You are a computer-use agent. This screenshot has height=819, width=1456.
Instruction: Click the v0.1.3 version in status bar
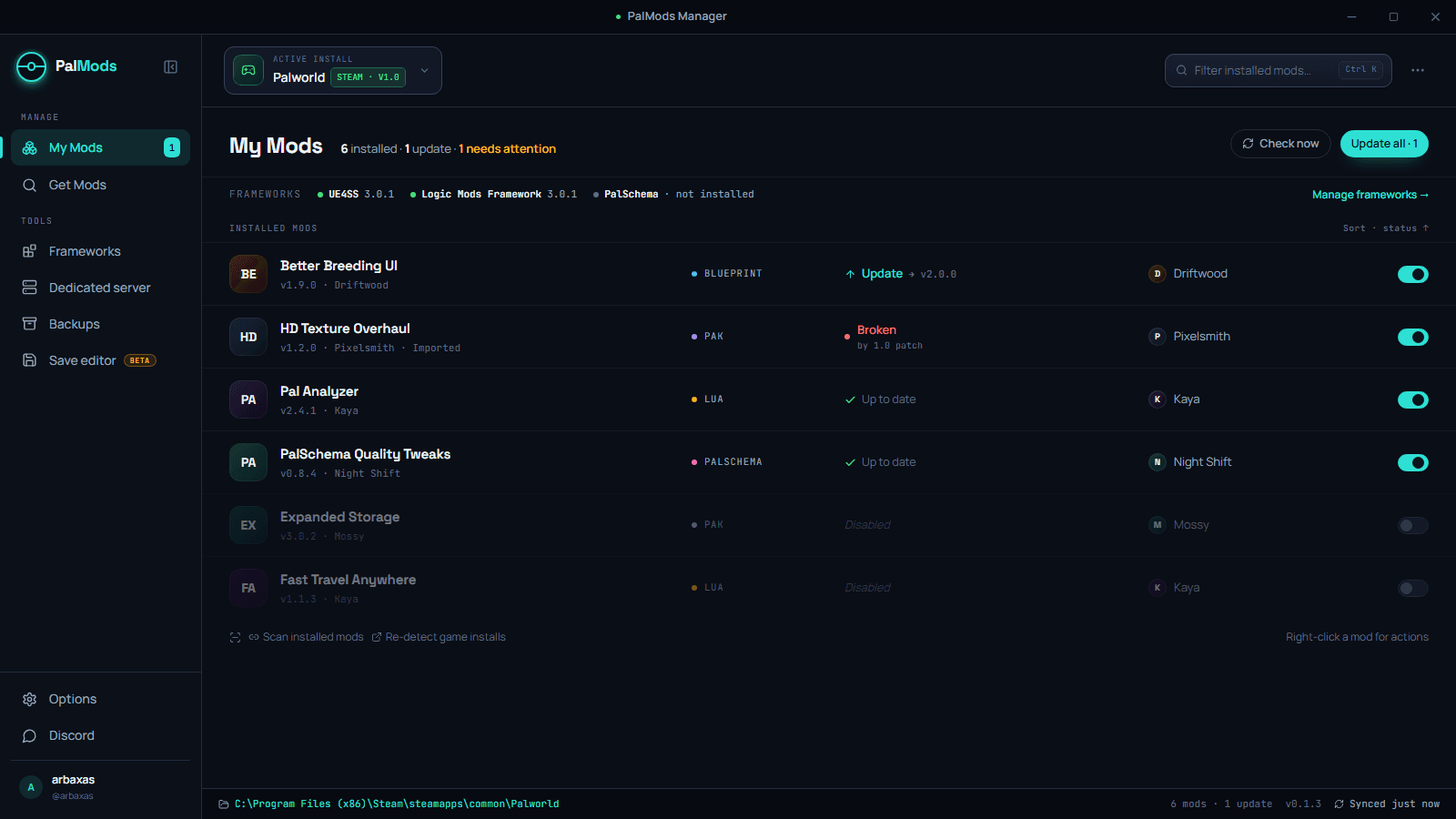pos(1303,804)
